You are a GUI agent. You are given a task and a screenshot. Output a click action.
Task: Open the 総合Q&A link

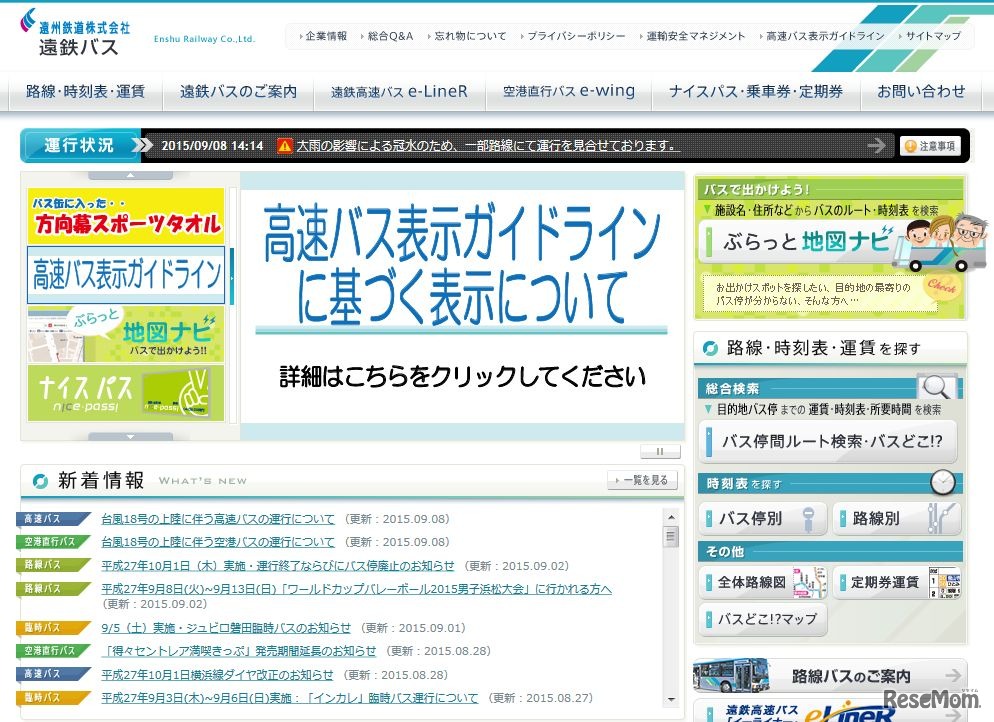390,36
